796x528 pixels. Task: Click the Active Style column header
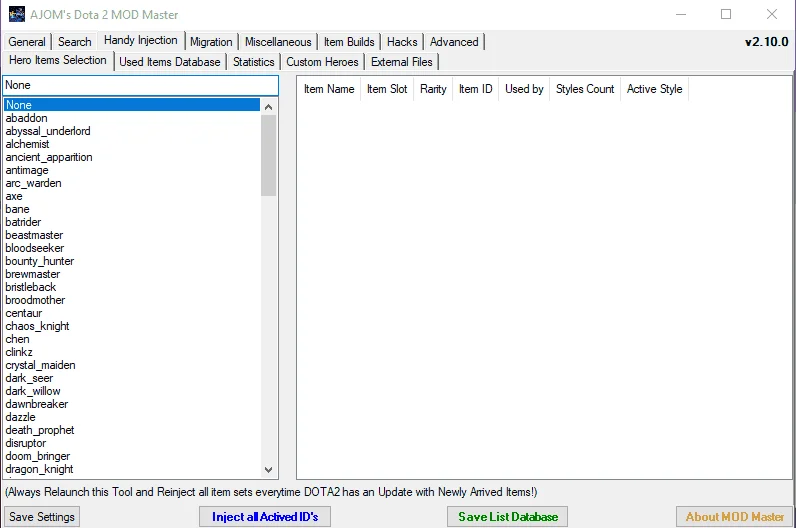654,89
